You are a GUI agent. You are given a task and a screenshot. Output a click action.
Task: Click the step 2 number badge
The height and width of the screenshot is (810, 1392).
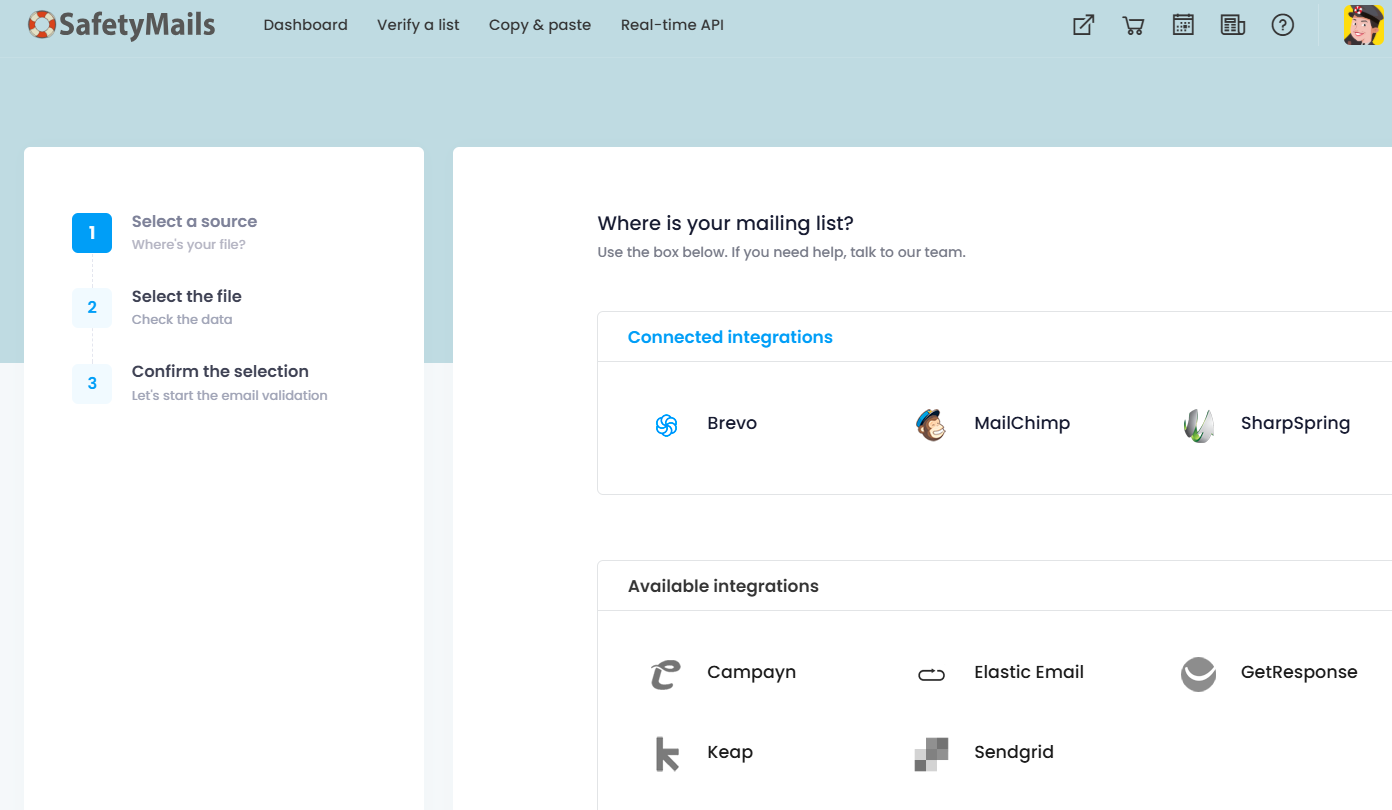point(92,307)
